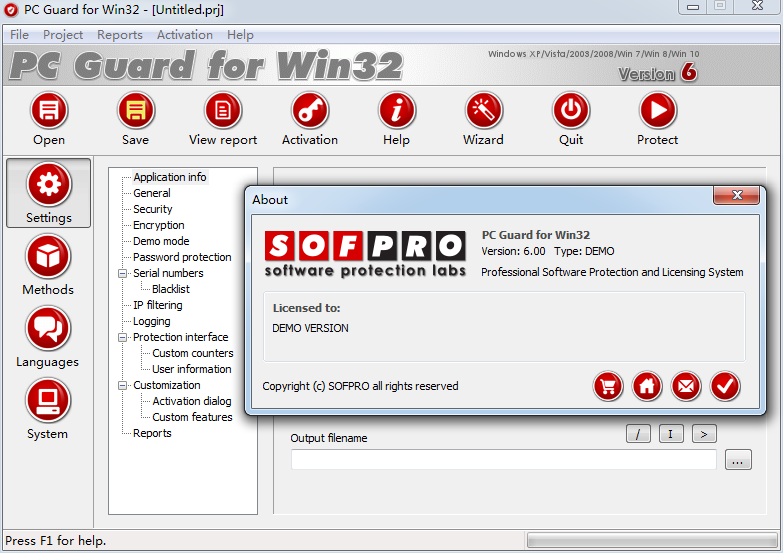Select Protection interface tree item
This screenshot has width=783, height=553.
(x=181, y=337)
